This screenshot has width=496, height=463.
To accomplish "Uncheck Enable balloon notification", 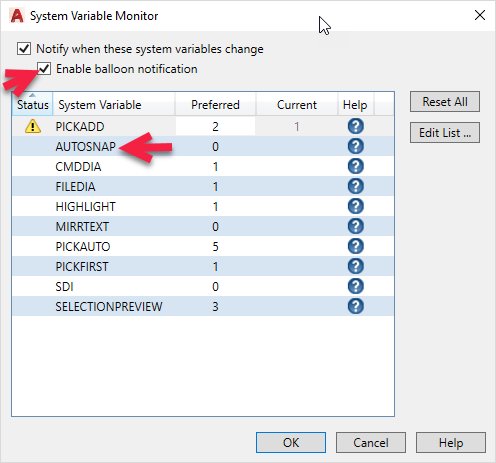I will pos(44,69).
